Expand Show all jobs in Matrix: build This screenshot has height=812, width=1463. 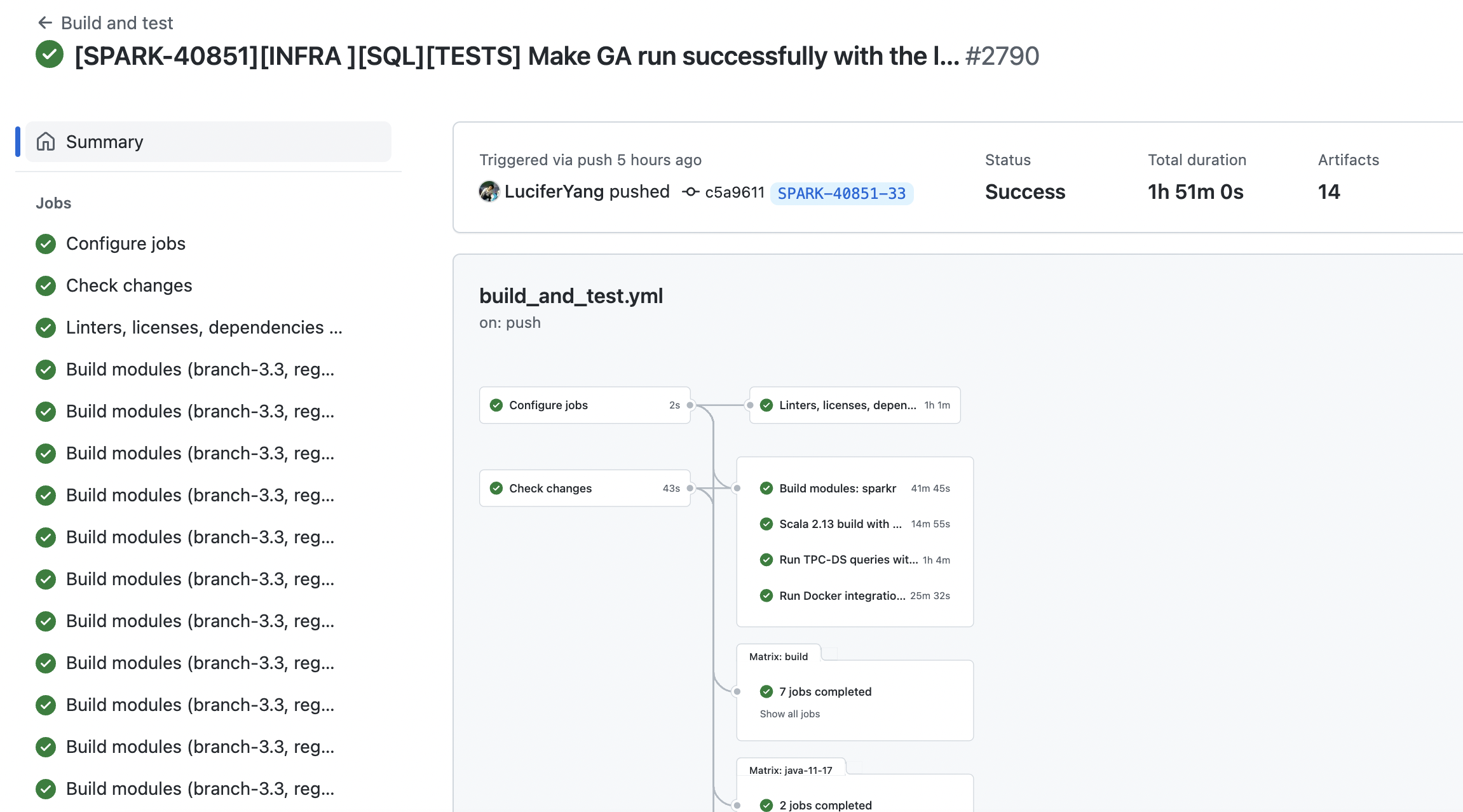tap(789, 714)
